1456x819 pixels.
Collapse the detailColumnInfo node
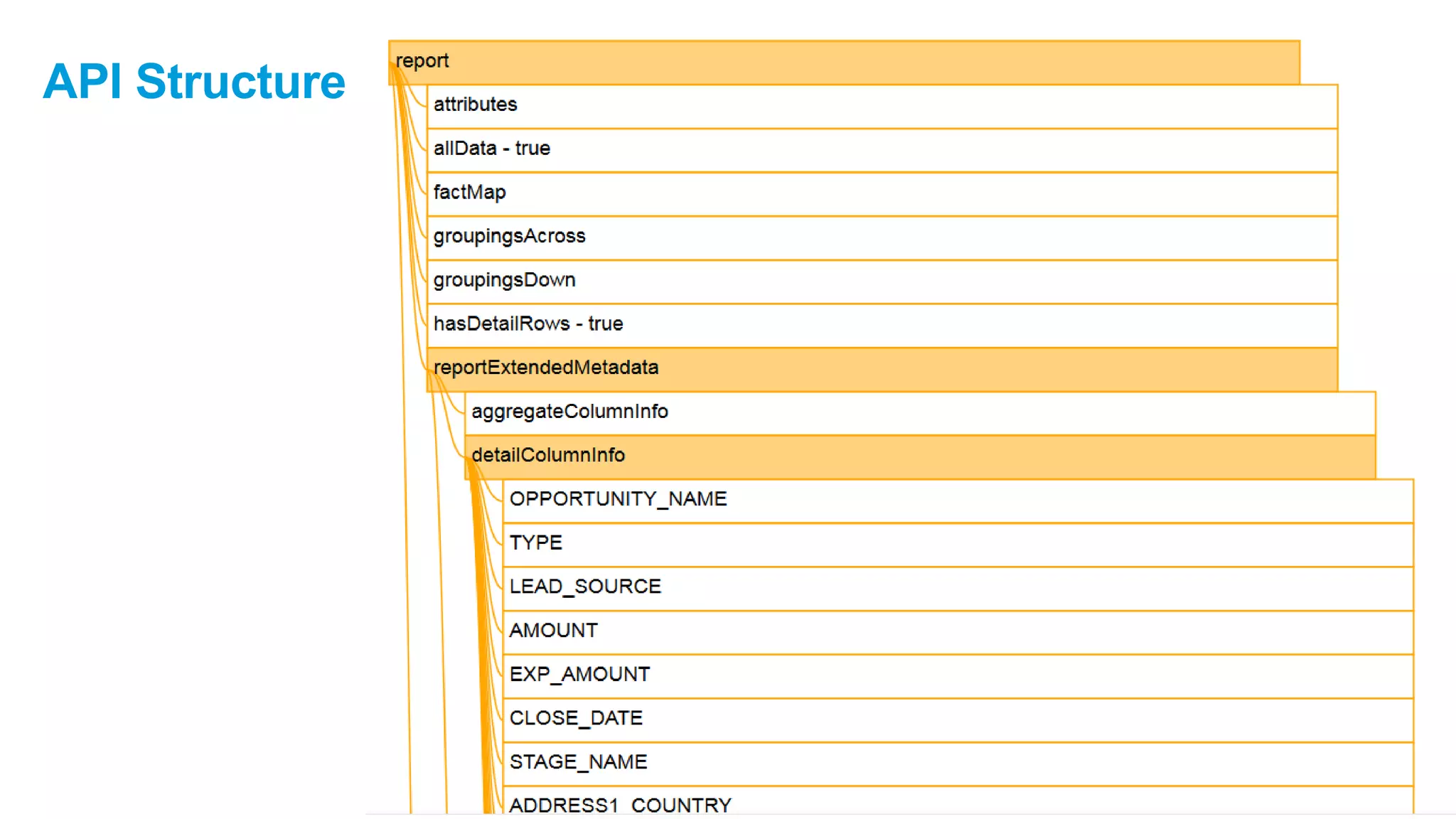[920, 457]
